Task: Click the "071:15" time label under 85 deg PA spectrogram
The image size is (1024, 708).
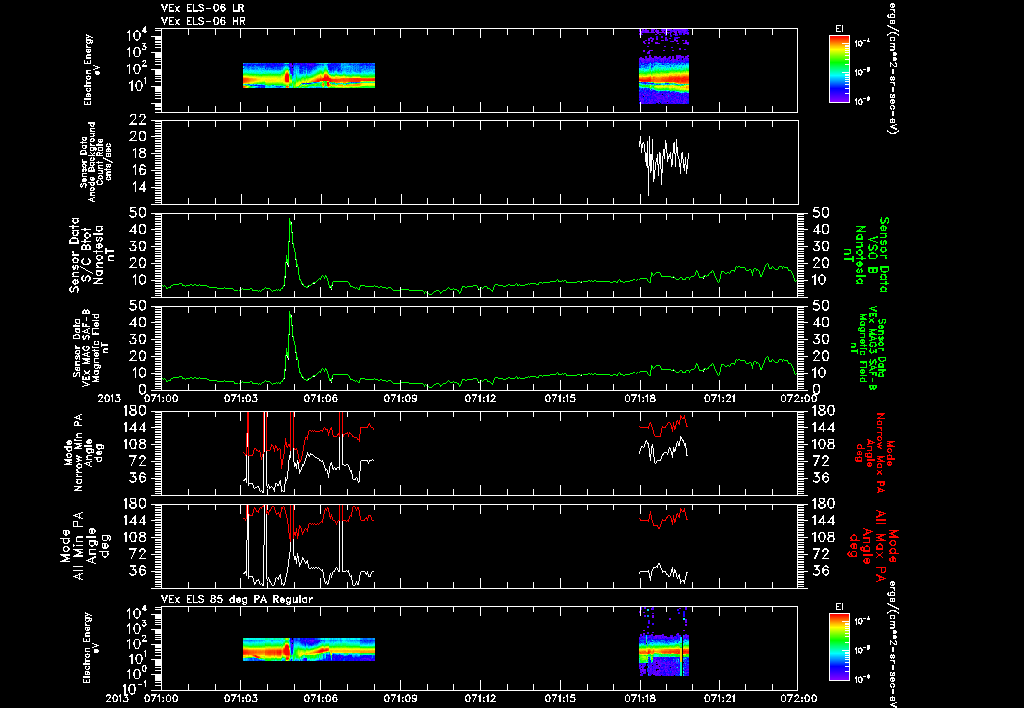Action: click(561, 698)
